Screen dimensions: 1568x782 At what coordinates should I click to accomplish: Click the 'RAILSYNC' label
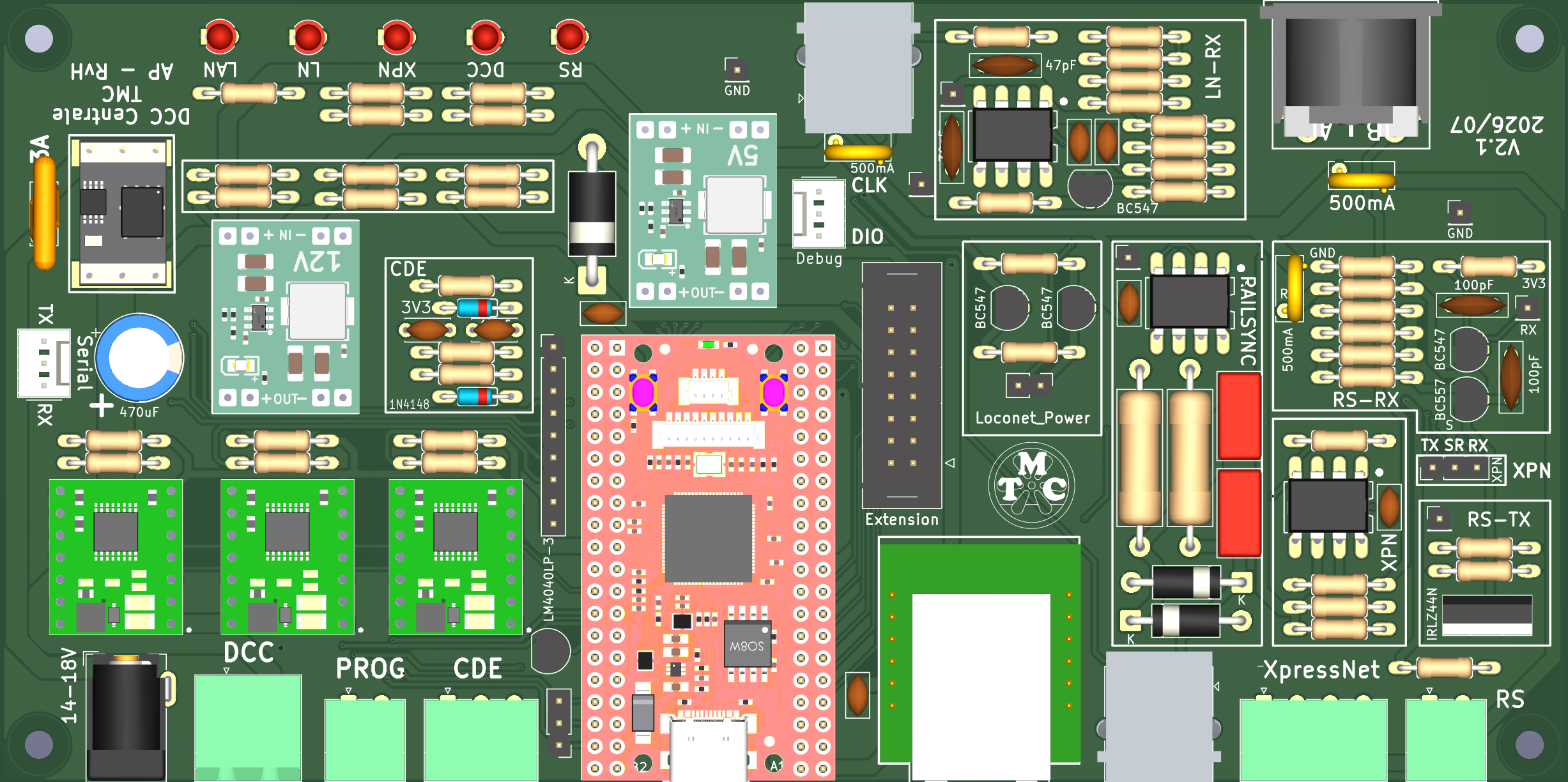1248,321
